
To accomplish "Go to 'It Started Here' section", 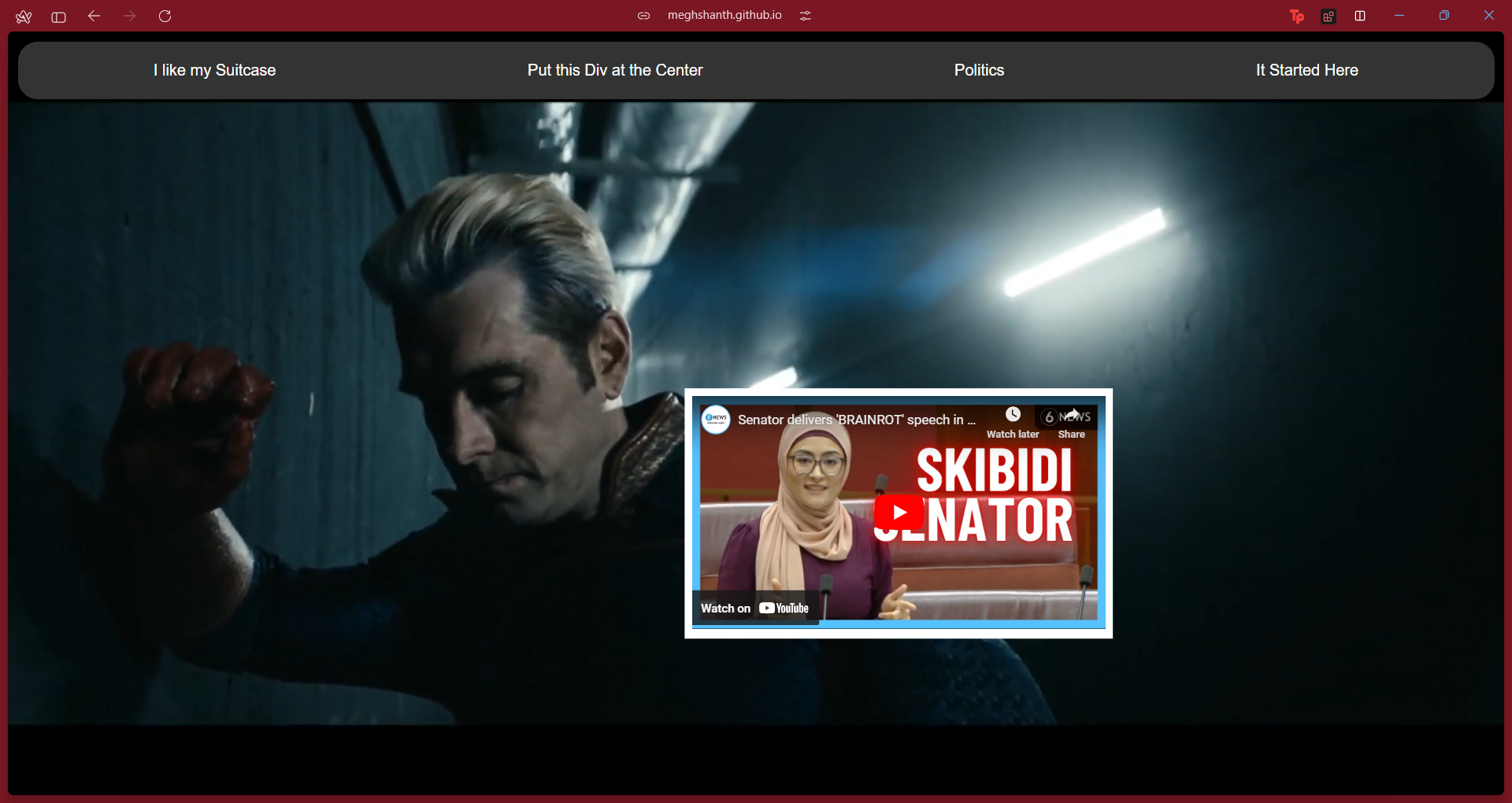I will pyautogui.click(x=1307, y=70).
